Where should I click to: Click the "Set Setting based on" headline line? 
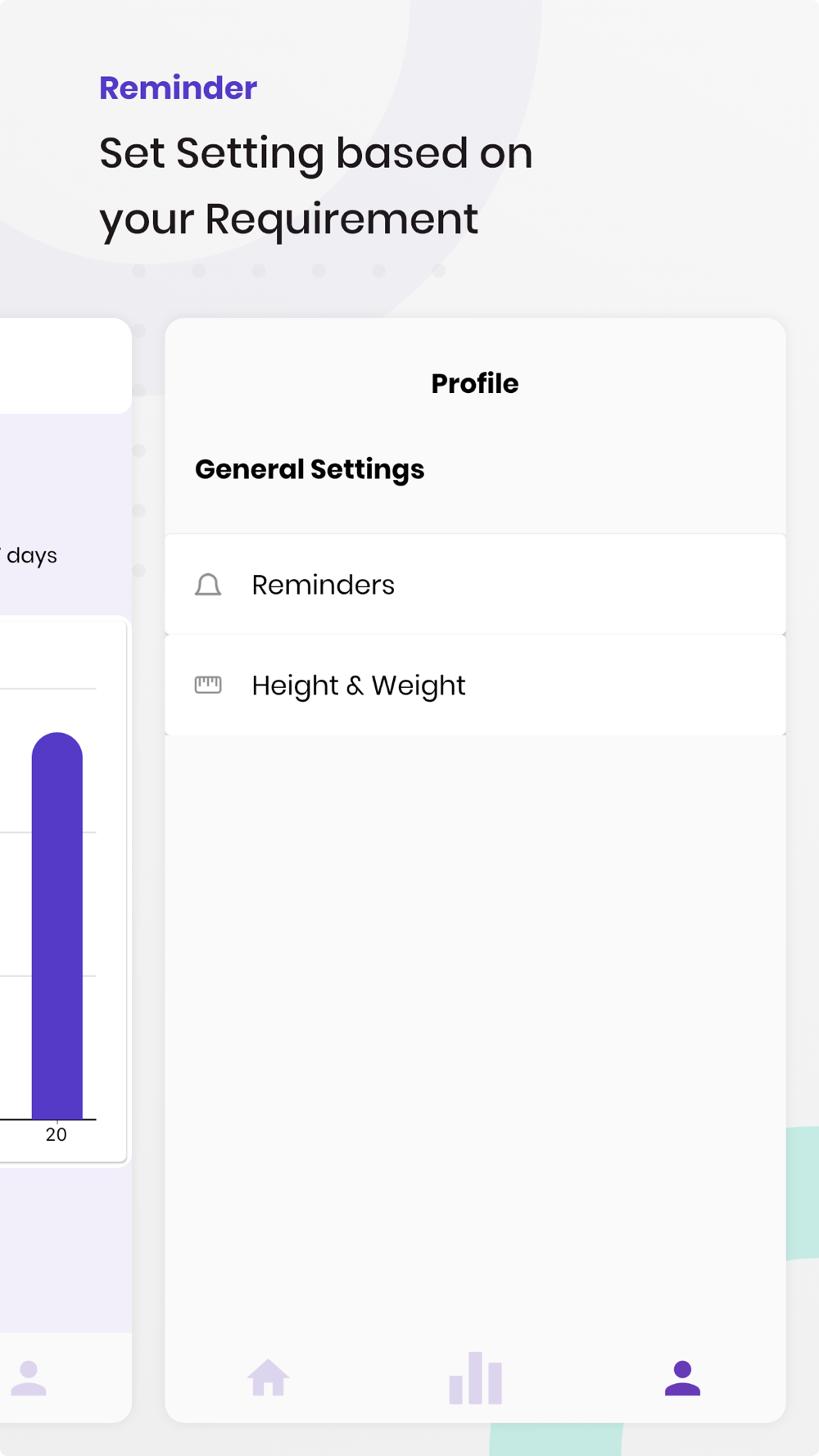click(x=315, y=153)
